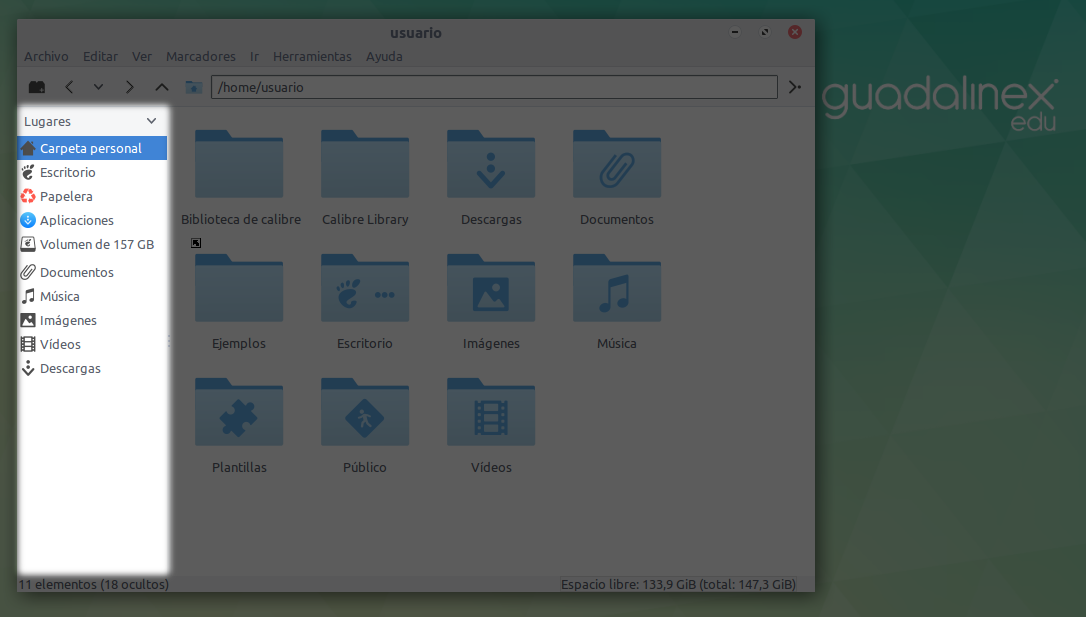Select Carpeta personal in sidebar

coord(92,148)
